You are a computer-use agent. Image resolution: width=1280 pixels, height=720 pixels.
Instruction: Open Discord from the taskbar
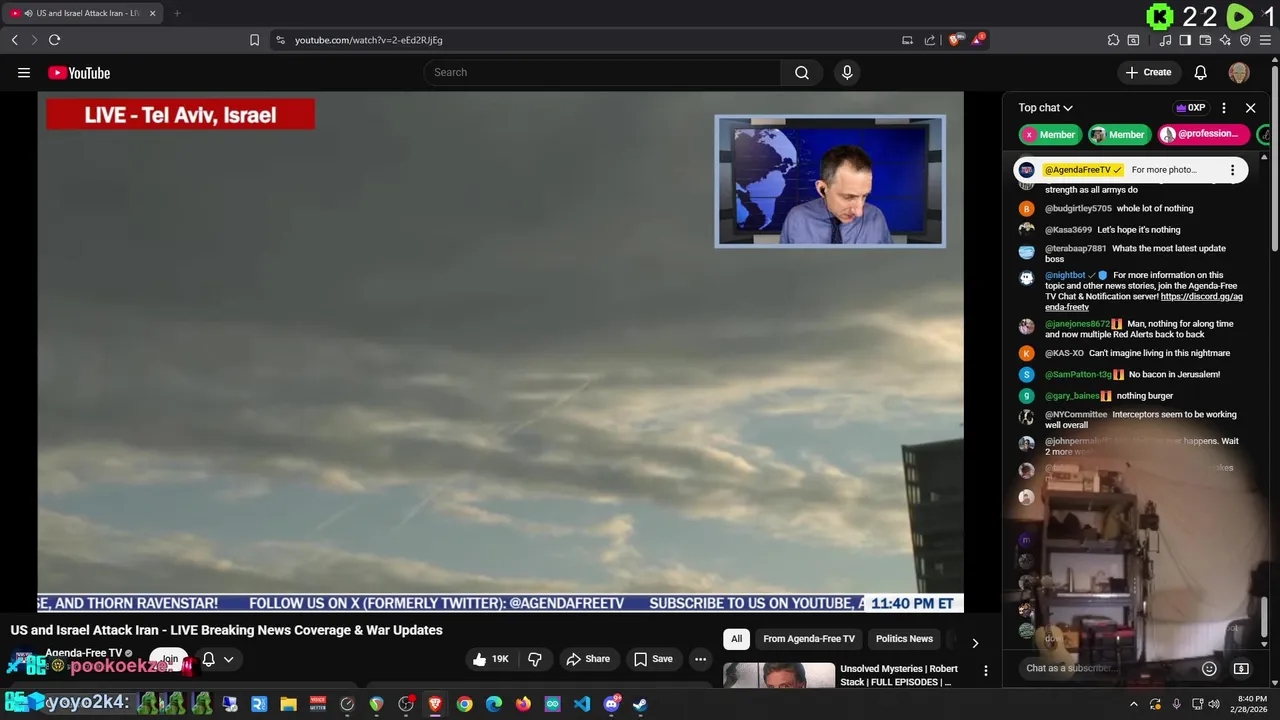coord(611,704)
